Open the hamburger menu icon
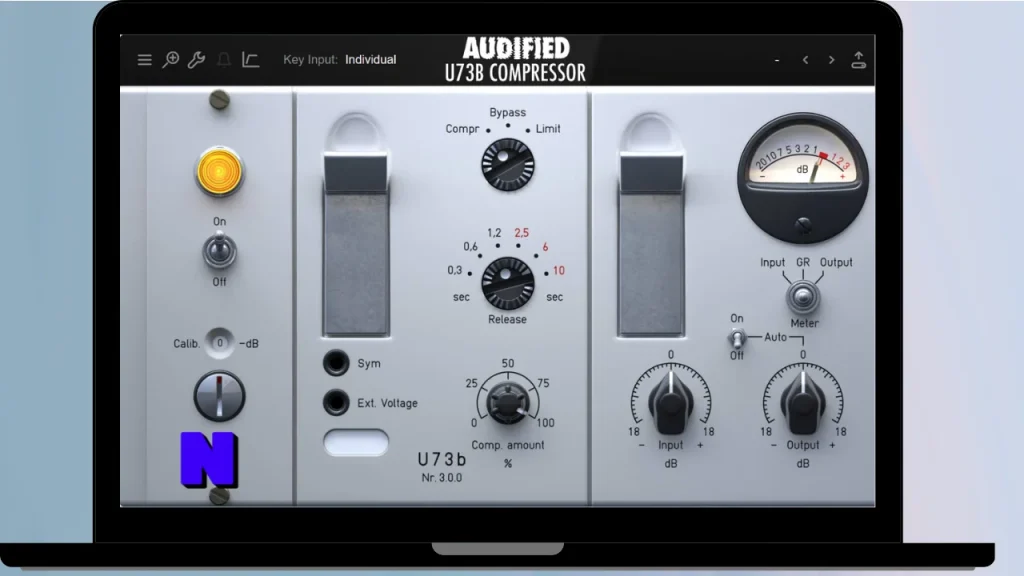This screenshot has height=576, width=1024. click(x=144, y=60)
